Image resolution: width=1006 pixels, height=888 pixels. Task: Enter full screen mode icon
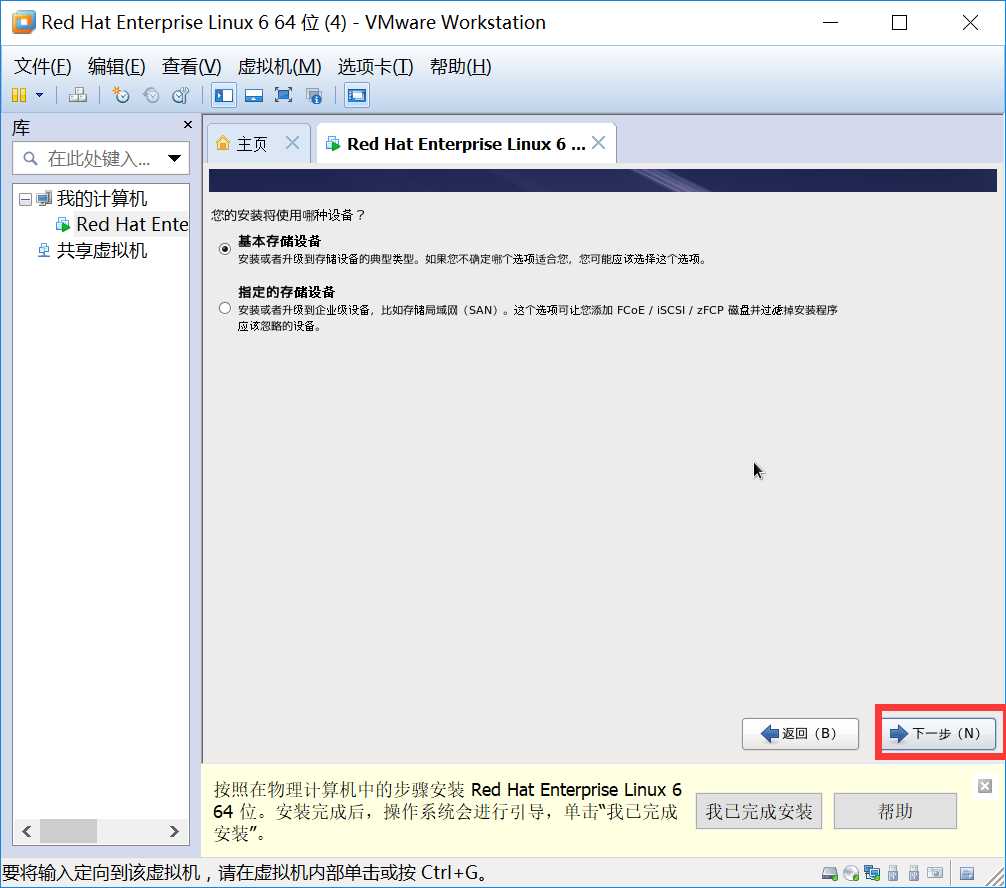coord(283,96)
